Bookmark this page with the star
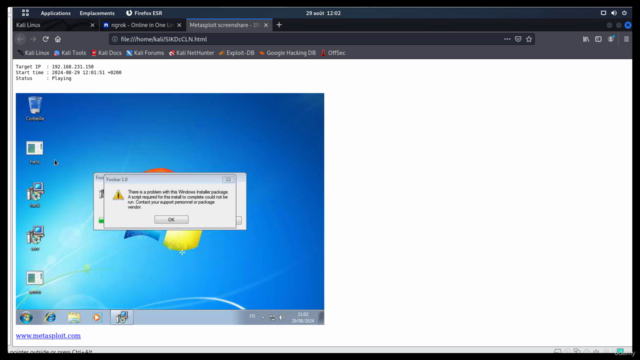This screenshot has height=360, width=640. pyautogui.click(x=529, y=39)
